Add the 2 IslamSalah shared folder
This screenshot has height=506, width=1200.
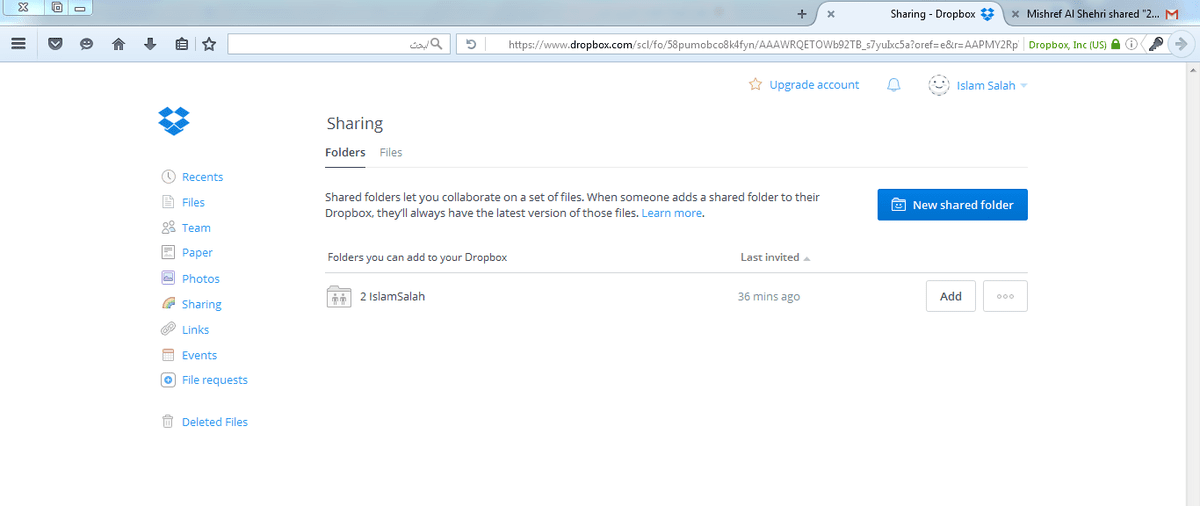[x=950, y=296]
